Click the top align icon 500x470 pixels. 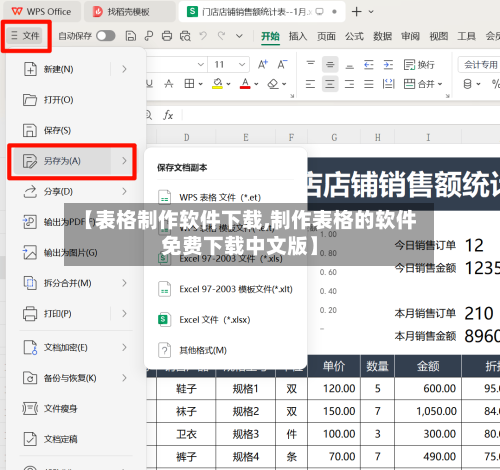pyautogui.click(x=311, y=64)
